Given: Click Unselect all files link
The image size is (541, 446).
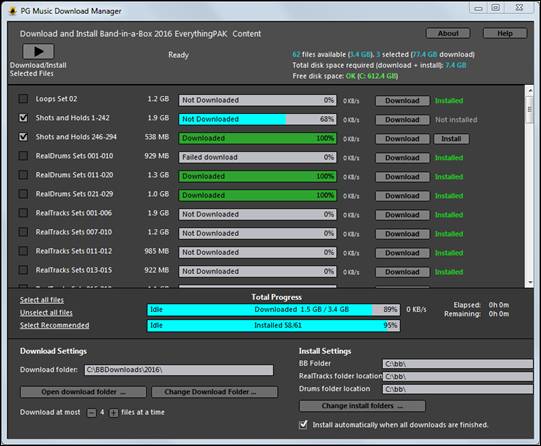Looking at the screenshot, I should pyautogui.click(x=46, y=313).
